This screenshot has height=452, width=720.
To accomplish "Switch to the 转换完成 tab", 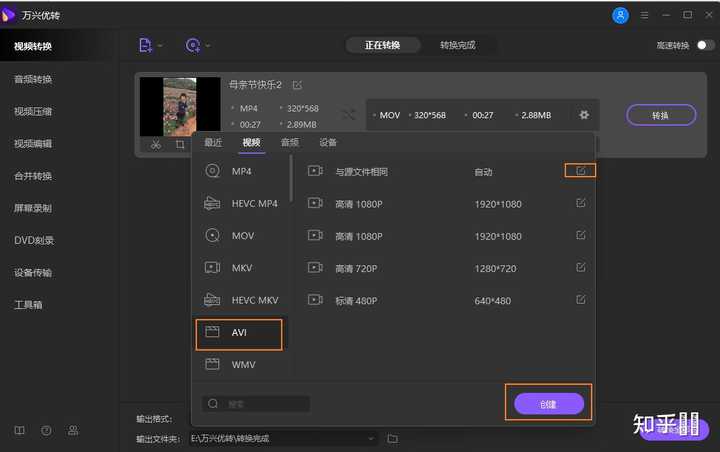I will pyautogui.click(x=457, y=45).
